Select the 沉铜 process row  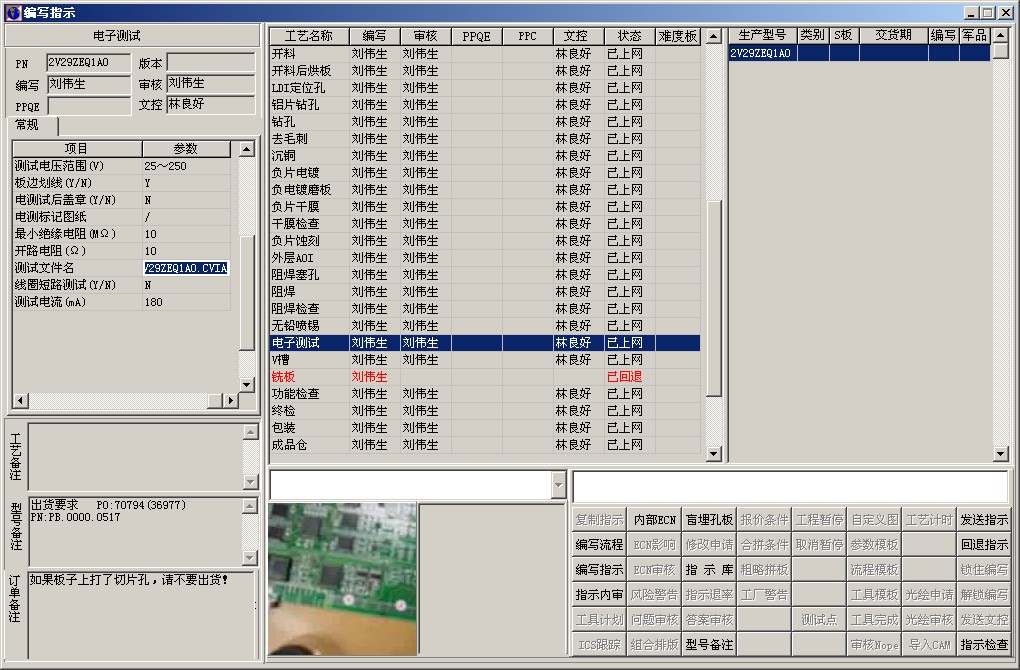pyautogui.click(x=485, y=155)
